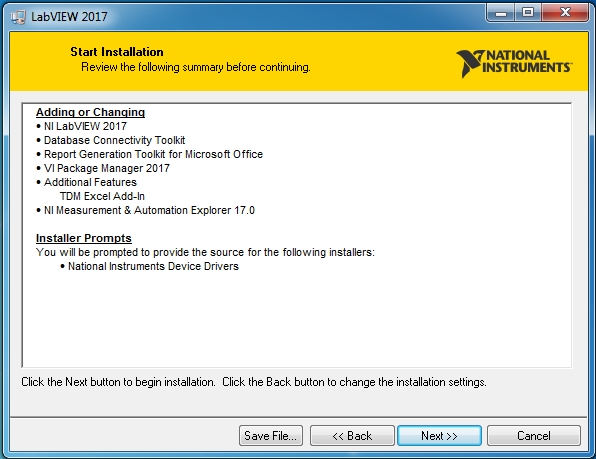Image resolution: width=596 pixels, height=459 pixels.
Task: Click the National Instruments logo
Action: [x=514, y=63]
